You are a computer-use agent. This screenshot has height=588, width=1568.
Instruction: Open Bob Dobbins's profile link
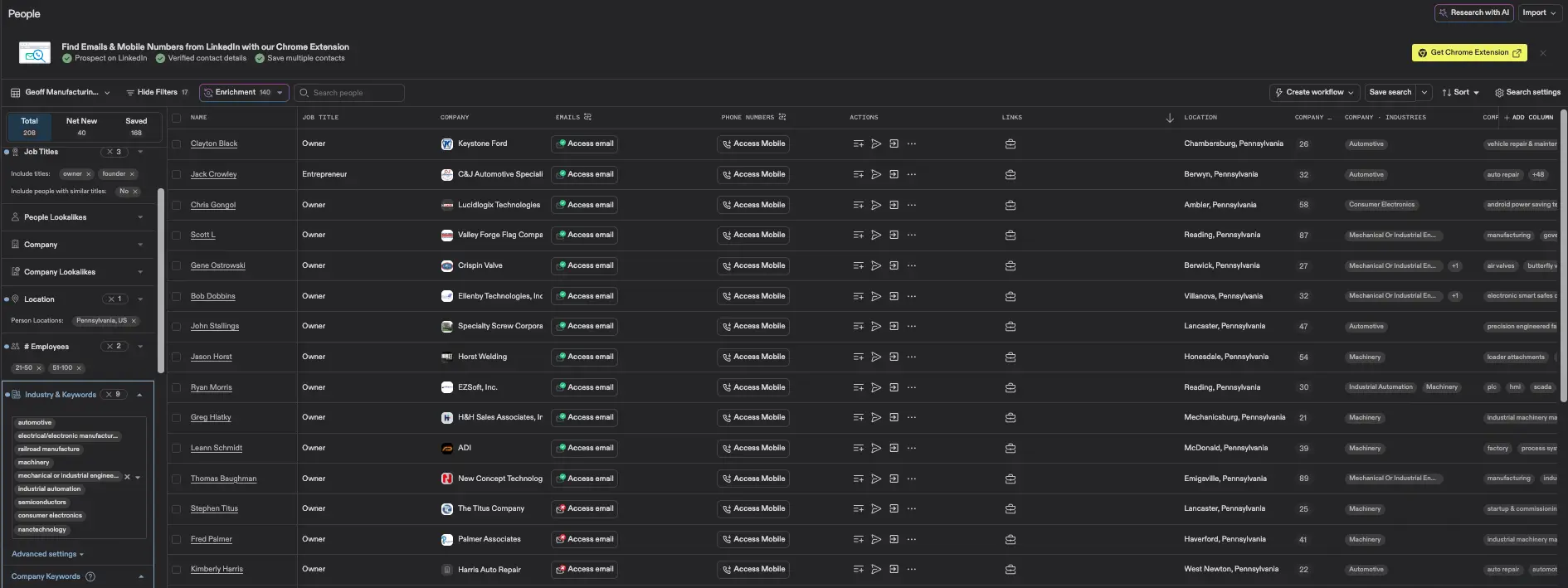(x=213, y=296)
